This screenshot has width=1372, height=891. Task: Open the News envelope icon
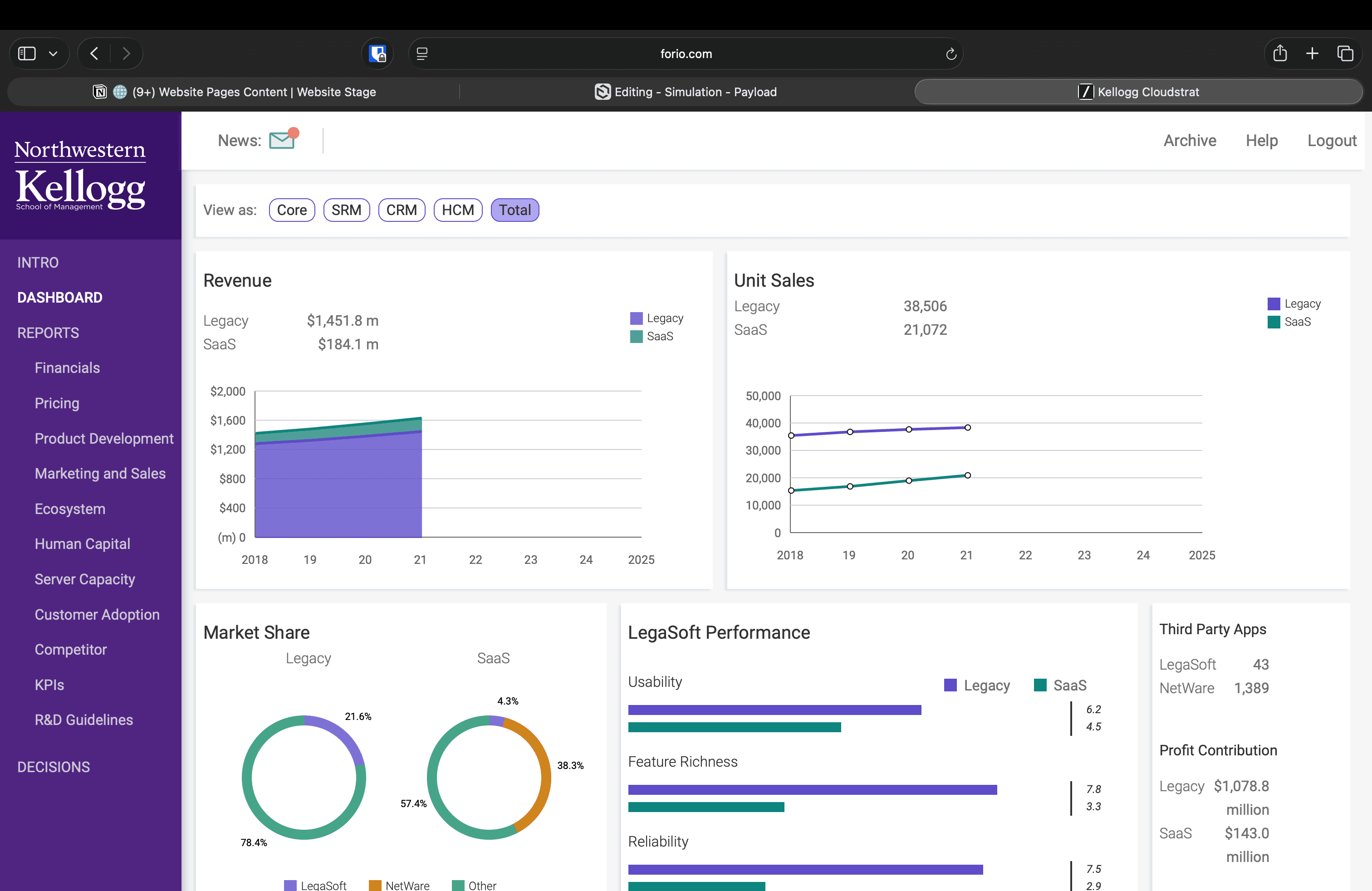[283, 140]
